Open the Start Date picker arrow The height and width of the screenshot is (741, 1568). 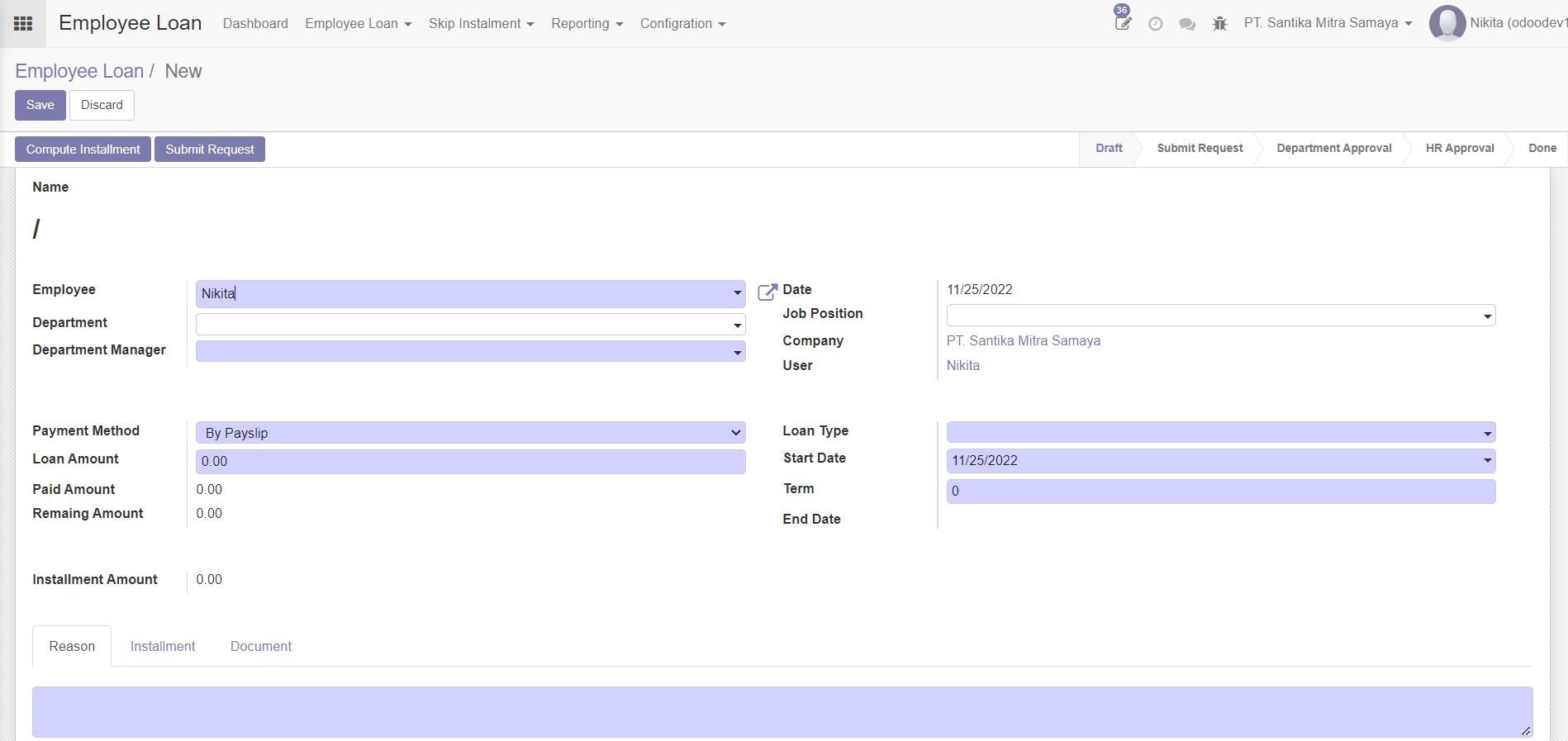coord(1487,460)
